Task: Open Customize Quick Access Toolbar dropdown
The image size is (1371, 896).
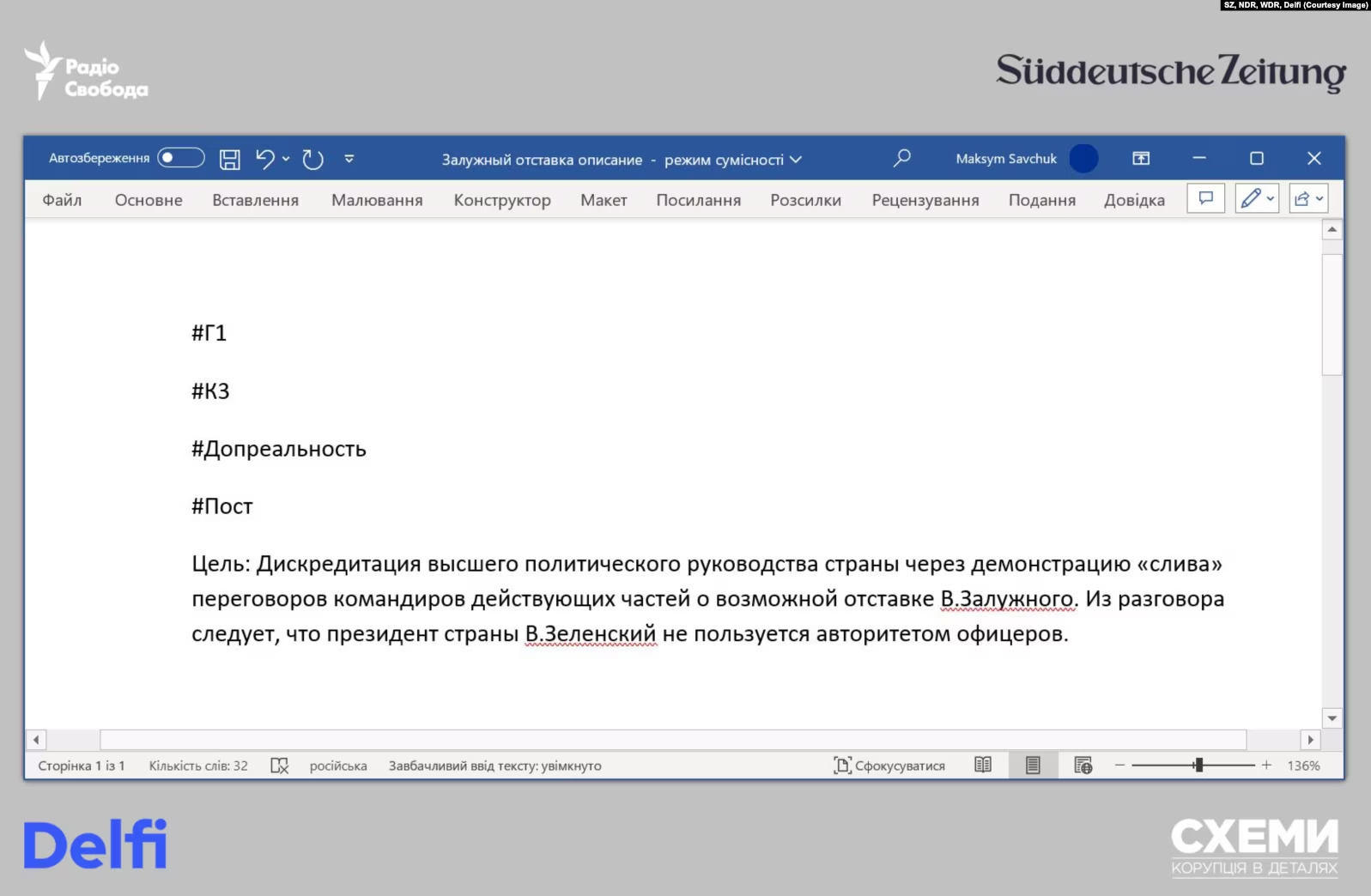Action: pos(349,159)
